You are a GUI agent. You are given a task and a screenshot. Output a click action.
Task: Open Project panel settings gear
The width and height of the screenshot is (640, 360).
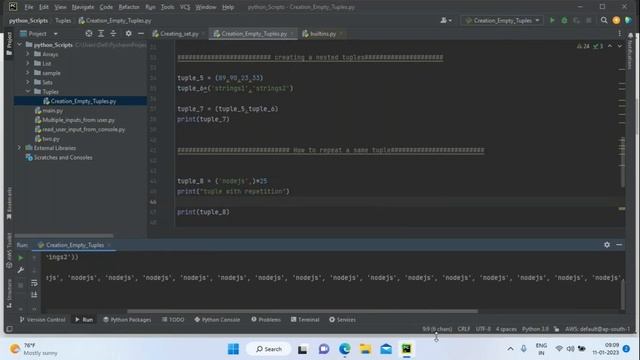point(129,33)
